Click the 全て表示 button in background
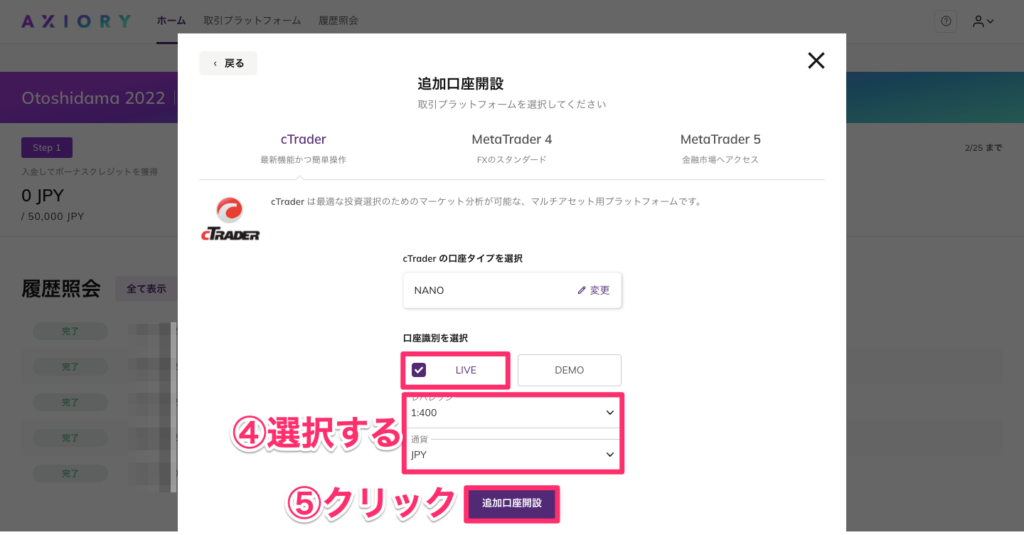Screen dimensions: 1024x535 [146, 289]
